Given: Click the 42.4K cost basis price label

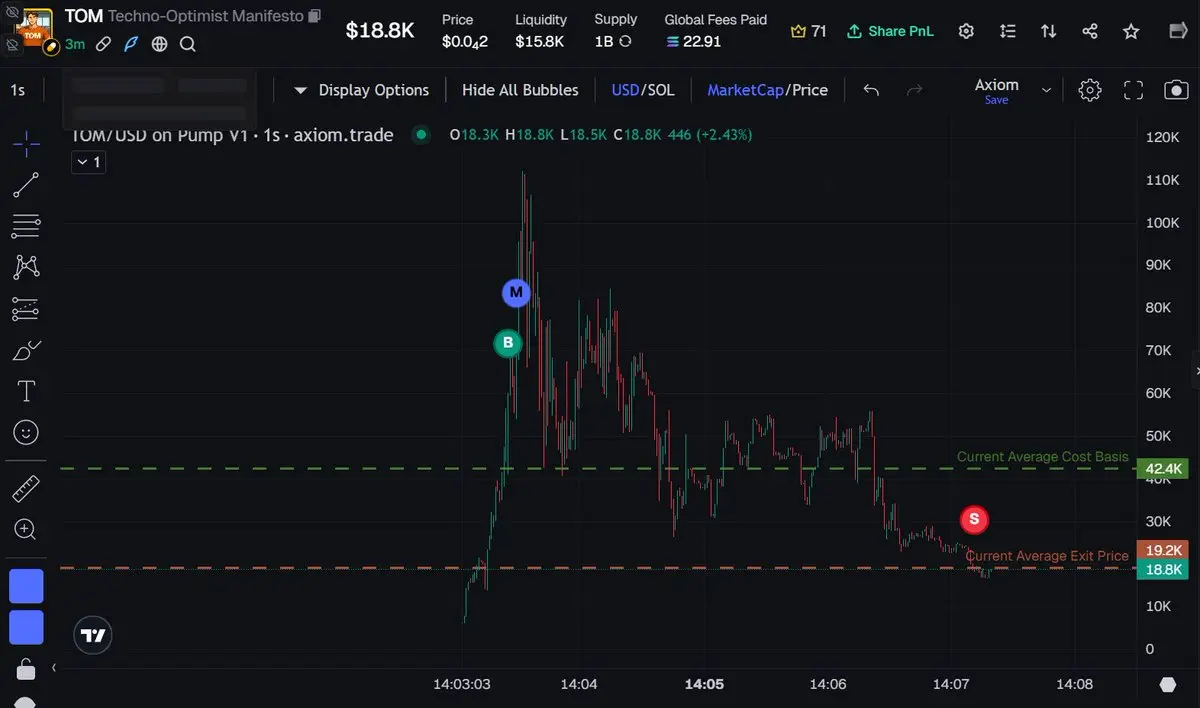Looking at the screenshot, I should click(1164, 468).
